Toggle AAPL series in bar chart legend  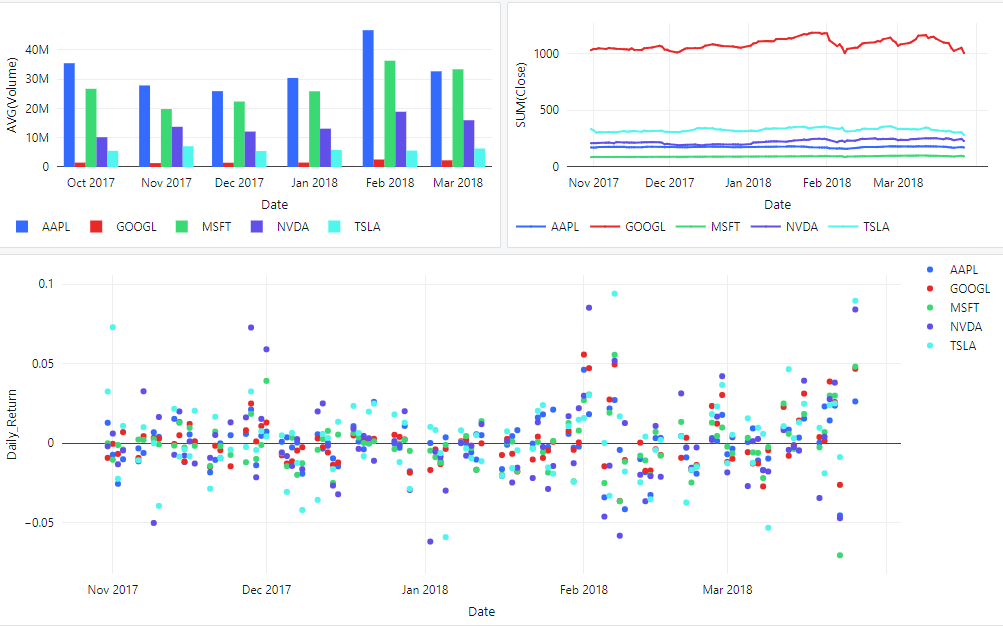click(x=43, y=226)
